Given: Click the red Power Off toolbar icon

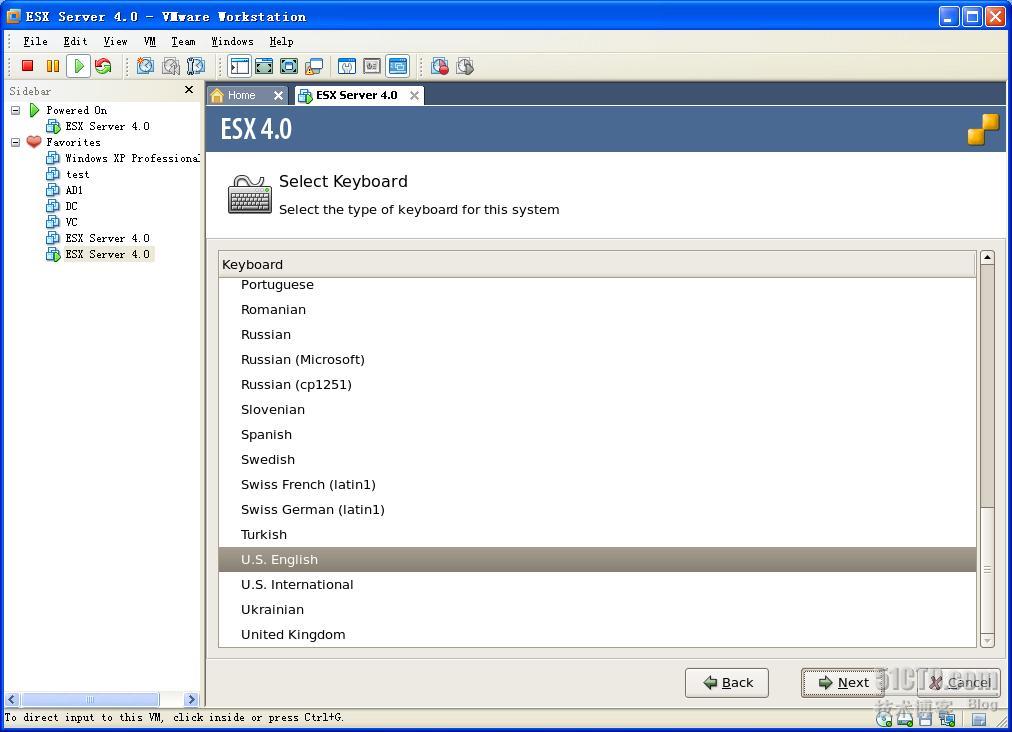Looking at the screenshot, I should tap(27, 66).
